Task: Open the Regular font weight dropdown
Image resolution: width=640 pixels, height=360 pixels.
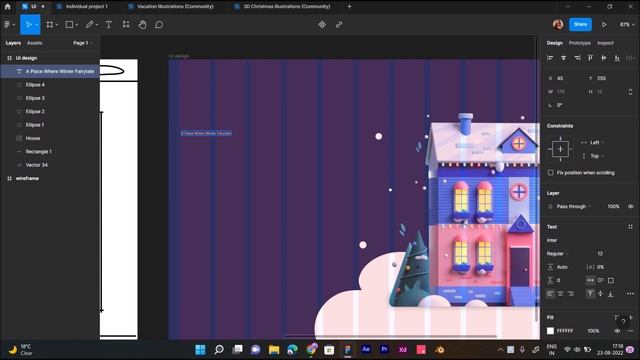Action: click(x=558, y=253)
